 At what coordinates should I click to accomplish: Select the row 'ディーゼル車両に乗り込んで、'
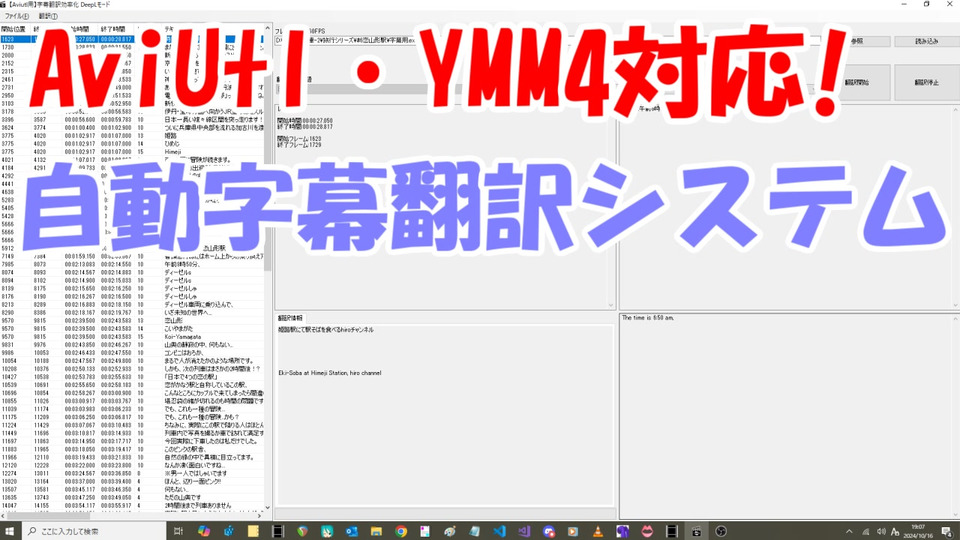click(x=132, y=304)
